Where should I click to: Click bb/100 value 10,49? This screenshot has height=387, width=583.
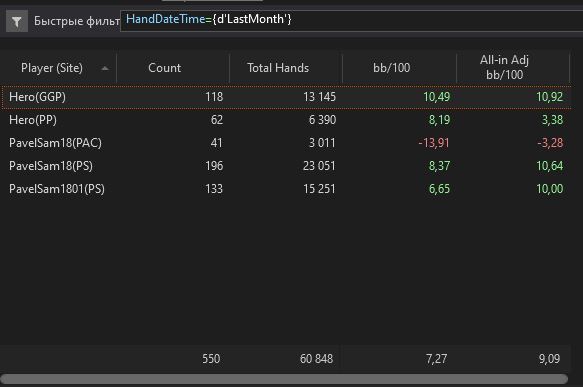pos(437,97)
